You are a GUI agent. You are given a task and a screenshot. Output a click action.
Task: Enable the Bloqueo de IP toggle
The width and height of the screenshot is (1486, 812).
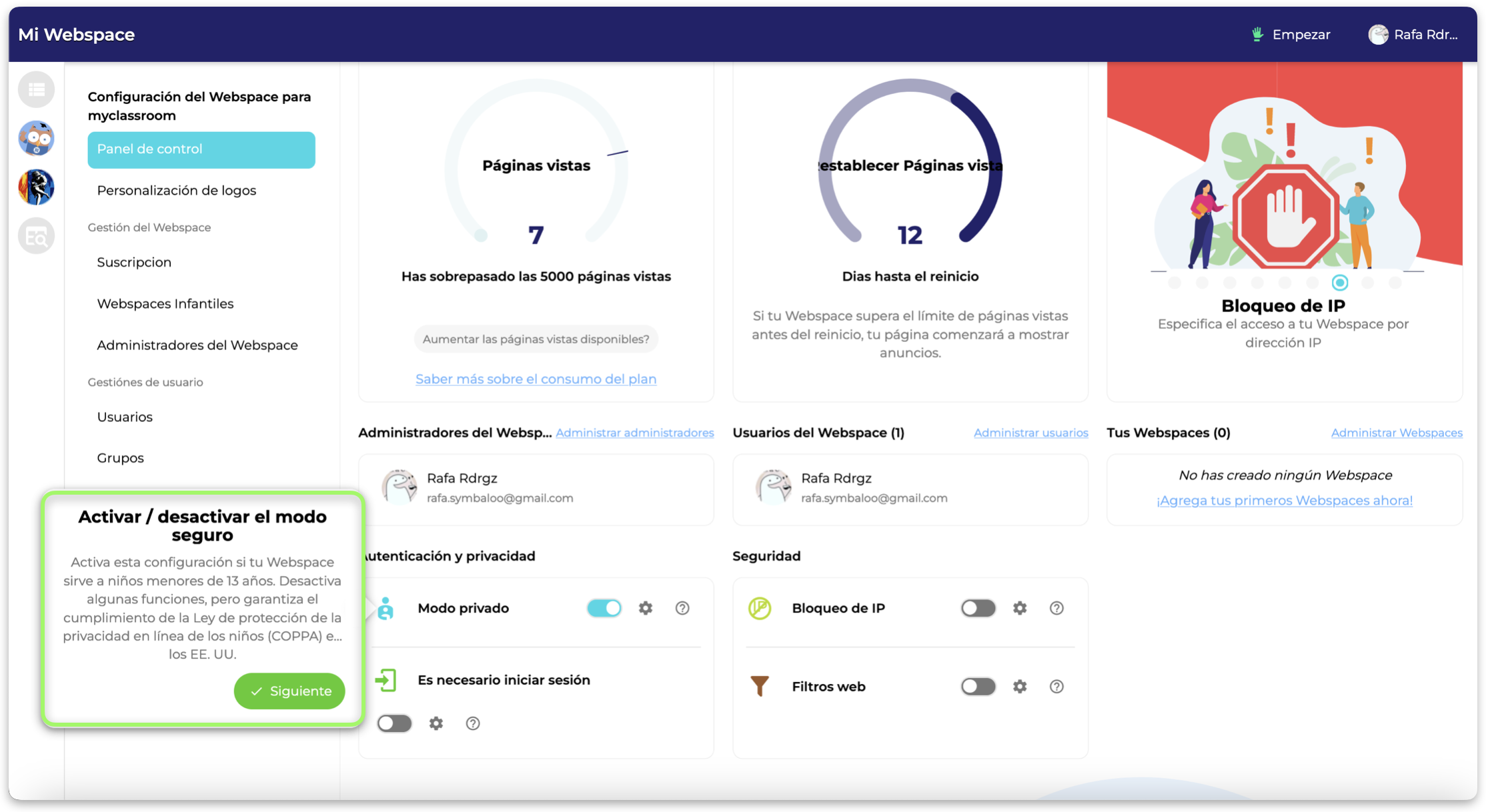point(978,608)
